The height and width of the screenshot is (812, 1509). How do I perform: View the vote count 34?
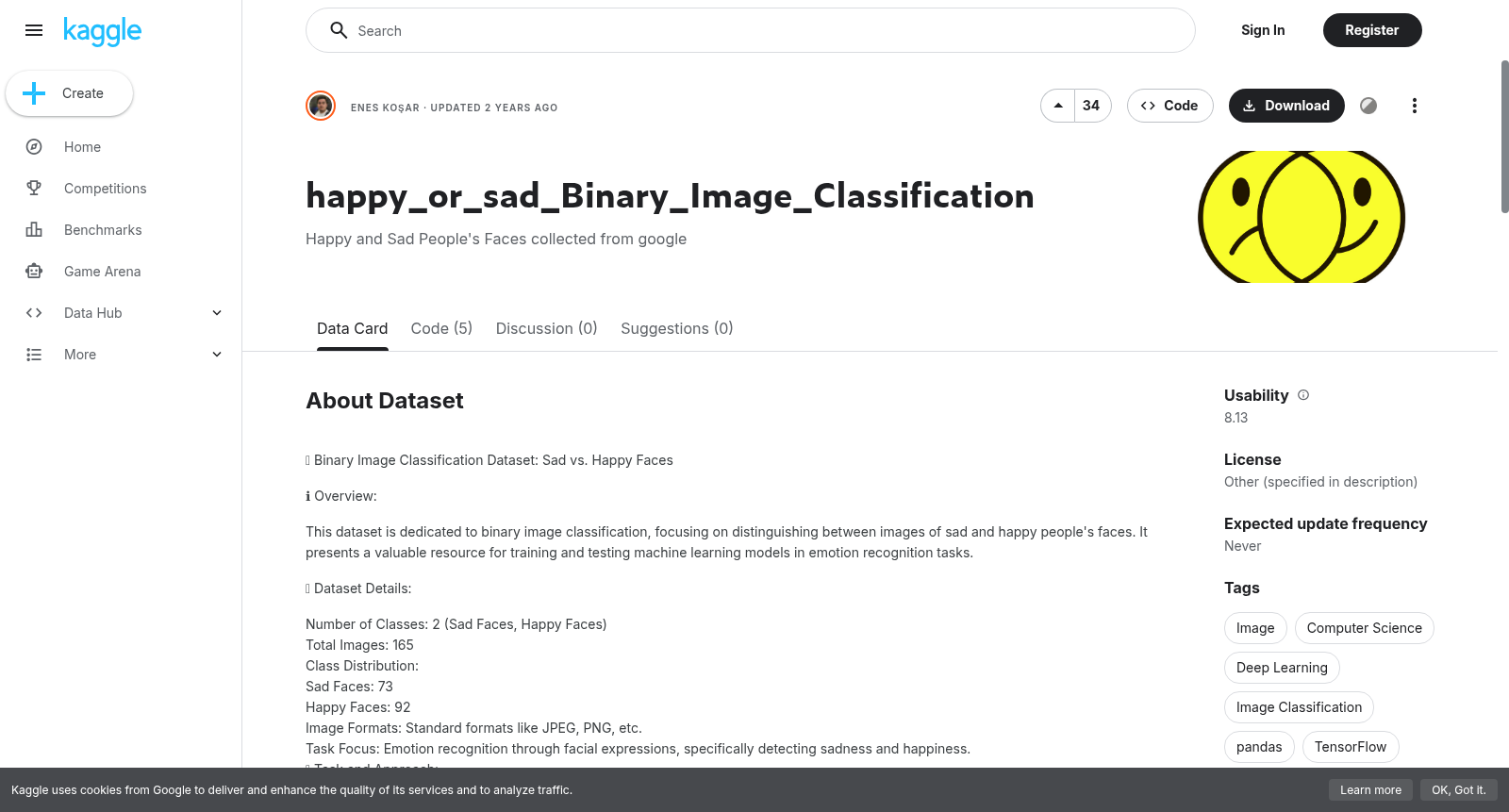pos(1092,106)
